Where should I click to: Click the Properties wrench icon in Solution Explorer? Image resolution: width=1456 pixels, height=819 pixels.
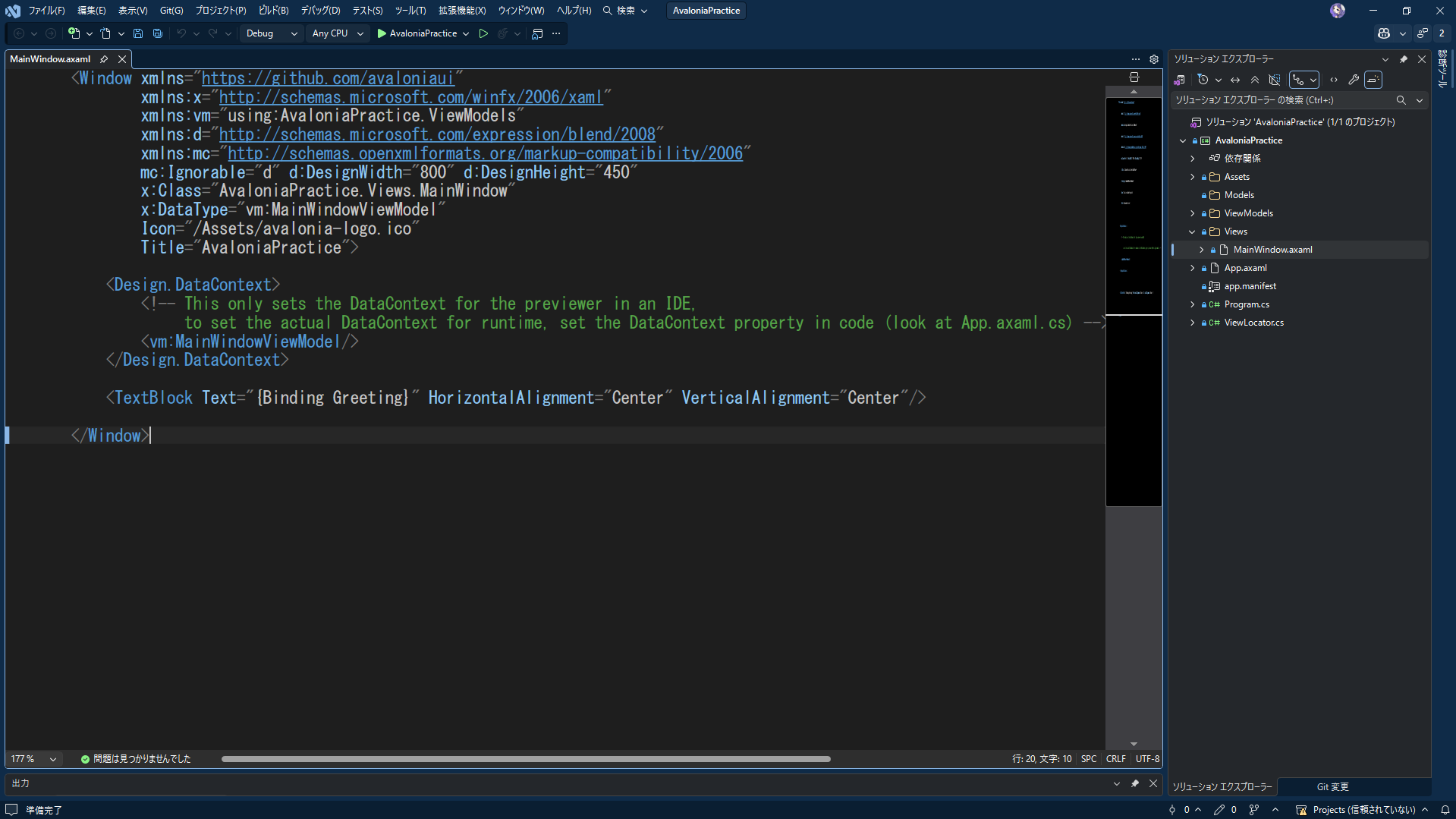tap(1354, 80)
